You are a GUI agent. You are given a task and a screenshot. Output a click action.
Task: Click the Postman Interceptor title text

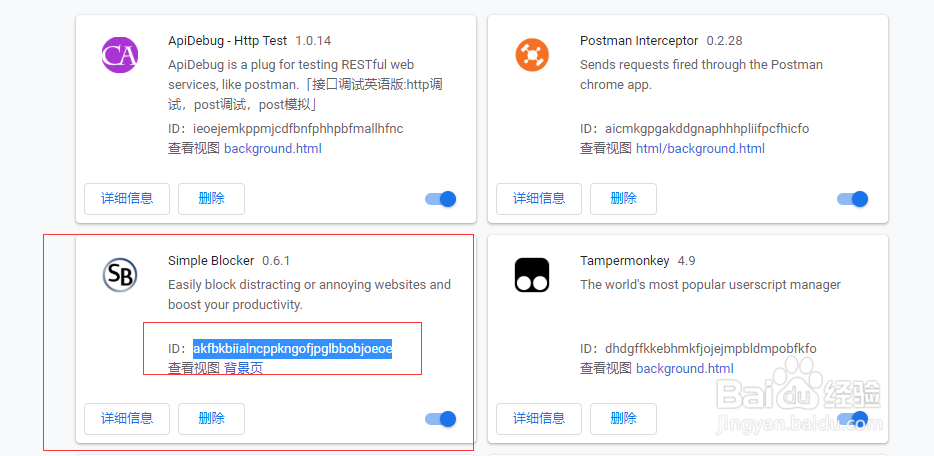coord(639,40)
